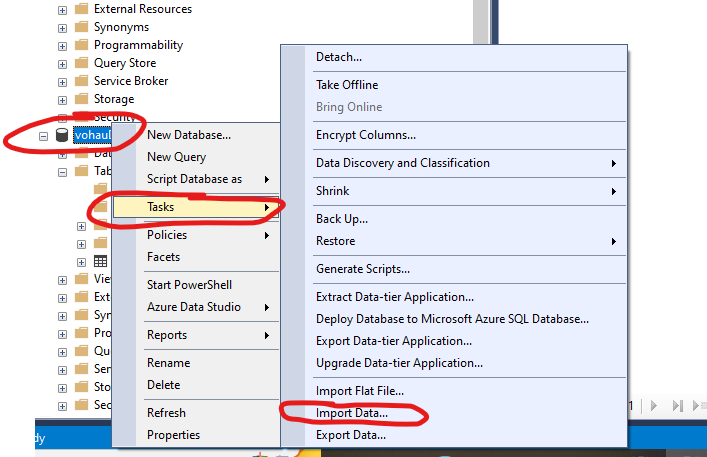The width and height of the screenshot is (707, 457).
Task: Collapse the selected database node
Action: [42, 135]
